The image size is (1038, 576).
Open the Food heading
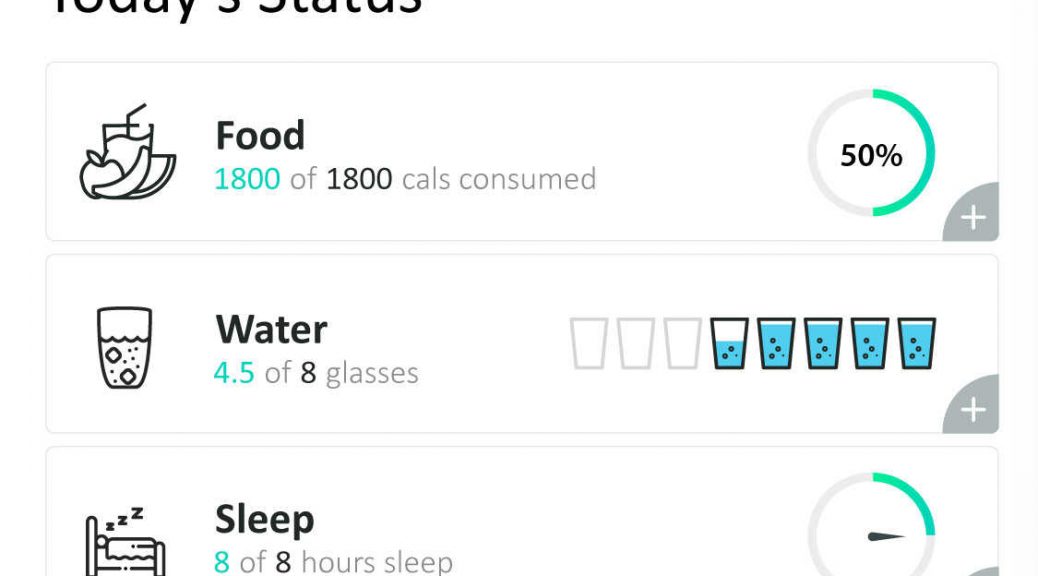(x=260, y=136)
